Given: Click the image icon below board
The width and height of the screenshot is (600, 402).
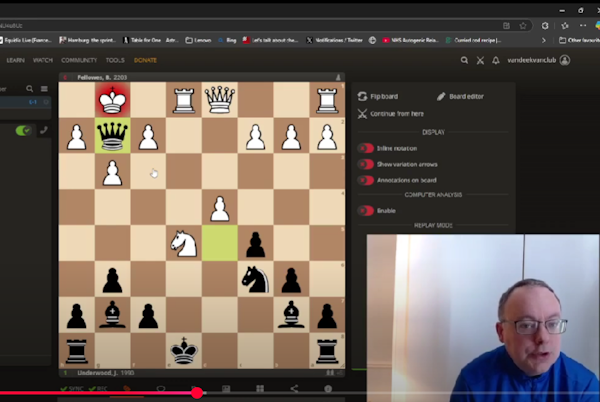Looking at the screenshot, I should (226, 389).
